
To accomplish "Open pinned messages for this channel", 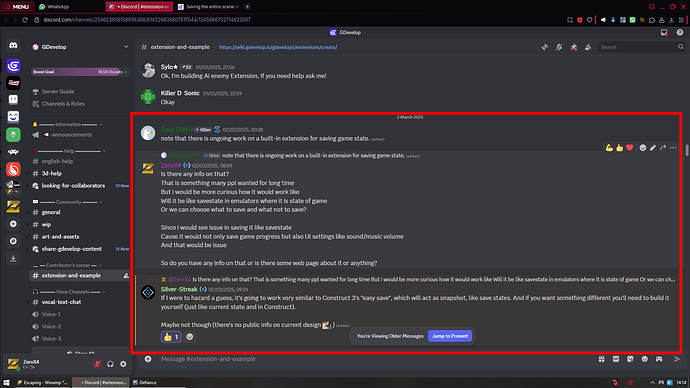I will click(574, 47).
